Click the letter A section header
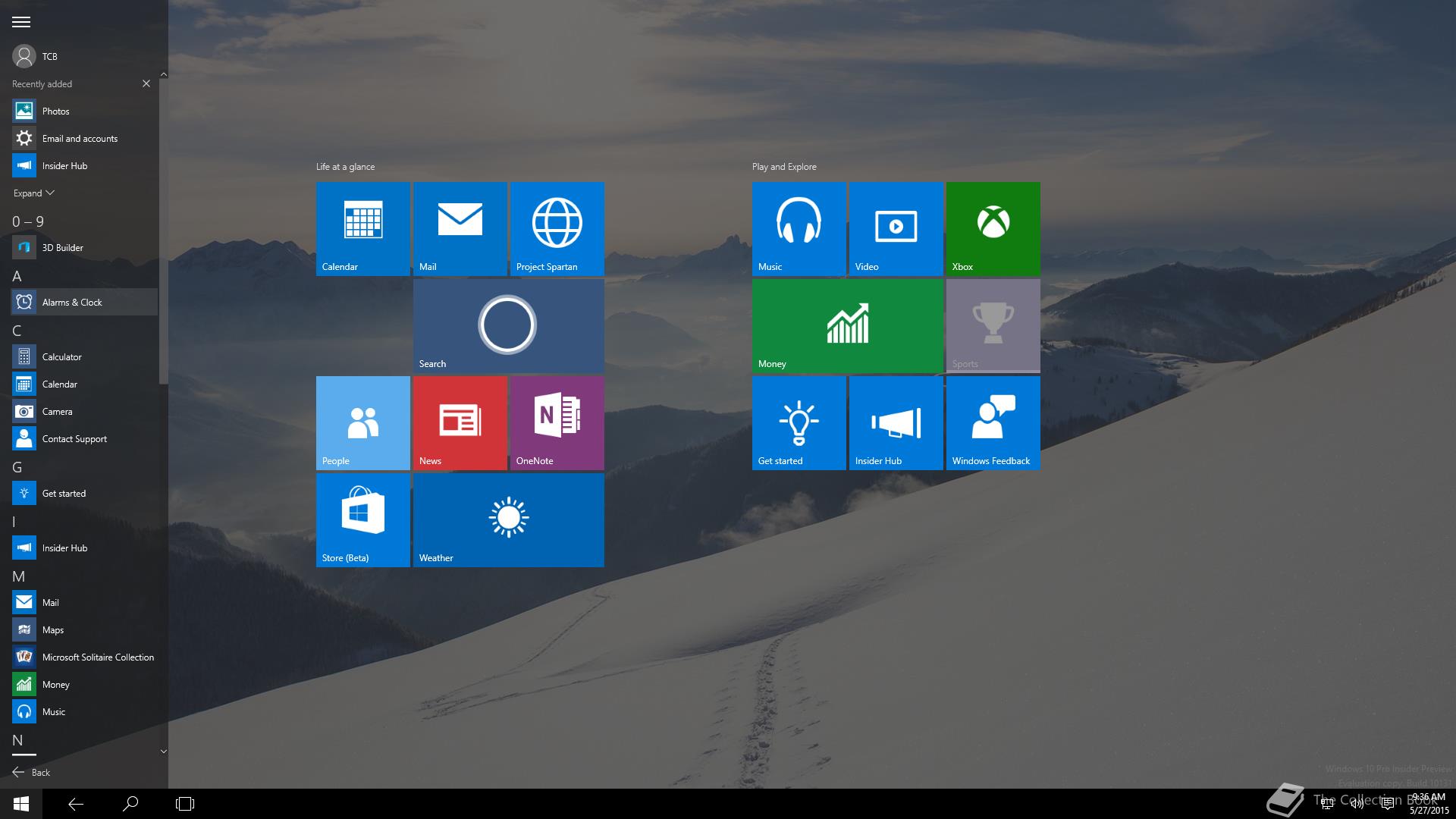This screenshot has width=1456, height=819. point(17,276)
